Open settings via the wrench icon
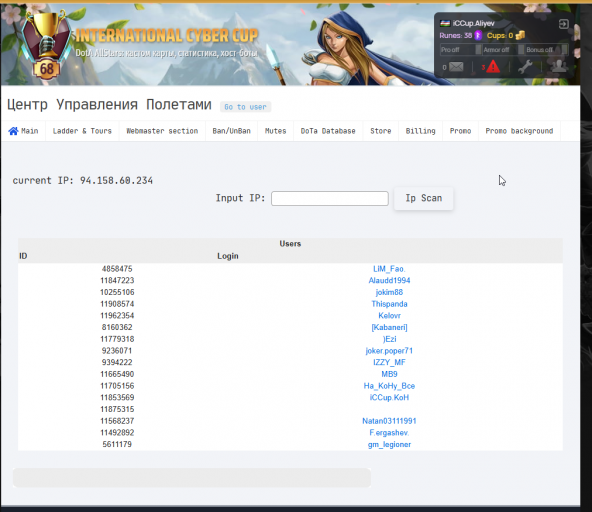Screen dimensions: 592x512 coord(525,67)
